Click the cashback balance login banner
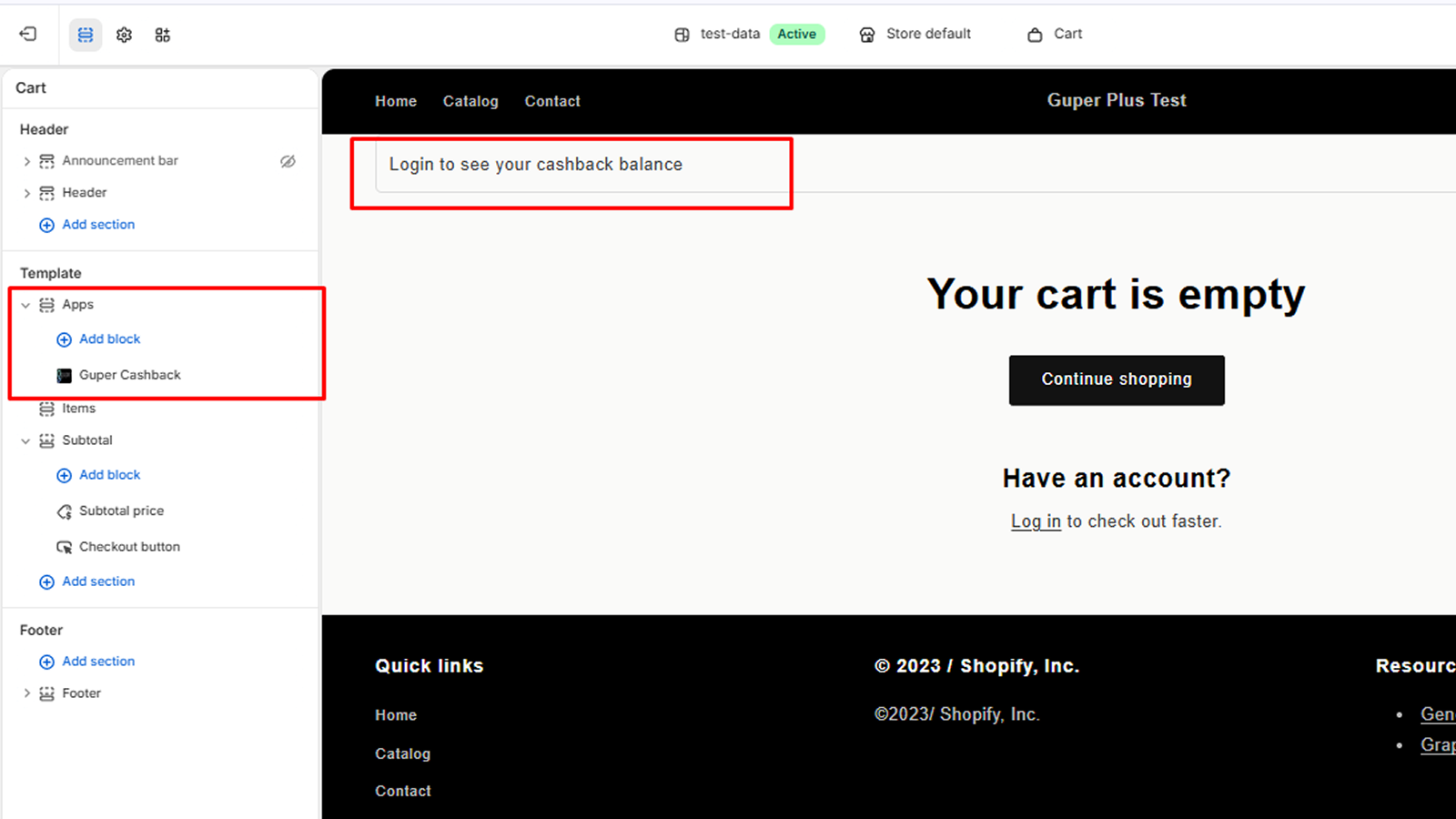 click(536, 165)
